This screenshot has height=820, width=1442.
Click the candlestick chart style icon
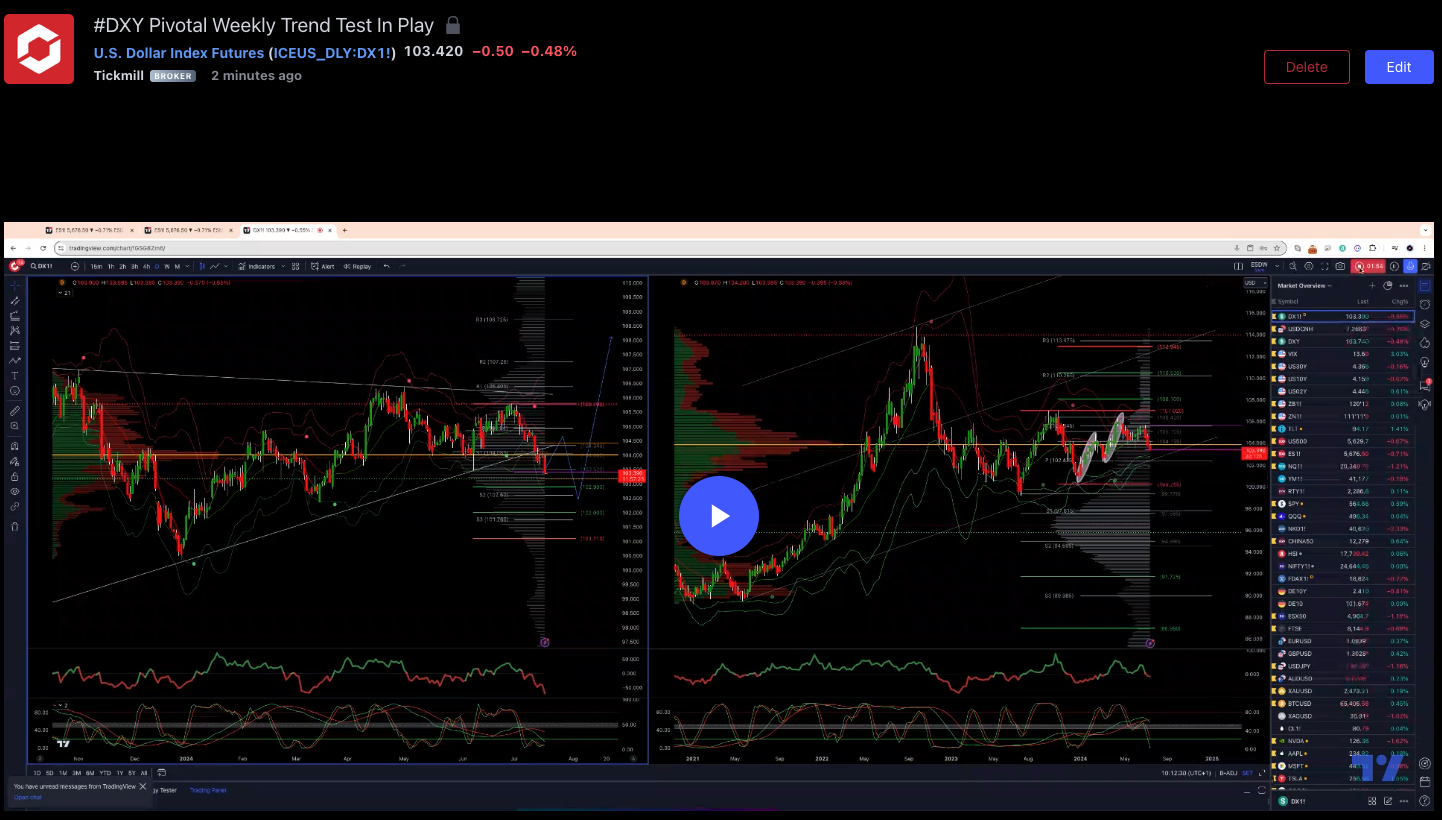click(202, 266)
